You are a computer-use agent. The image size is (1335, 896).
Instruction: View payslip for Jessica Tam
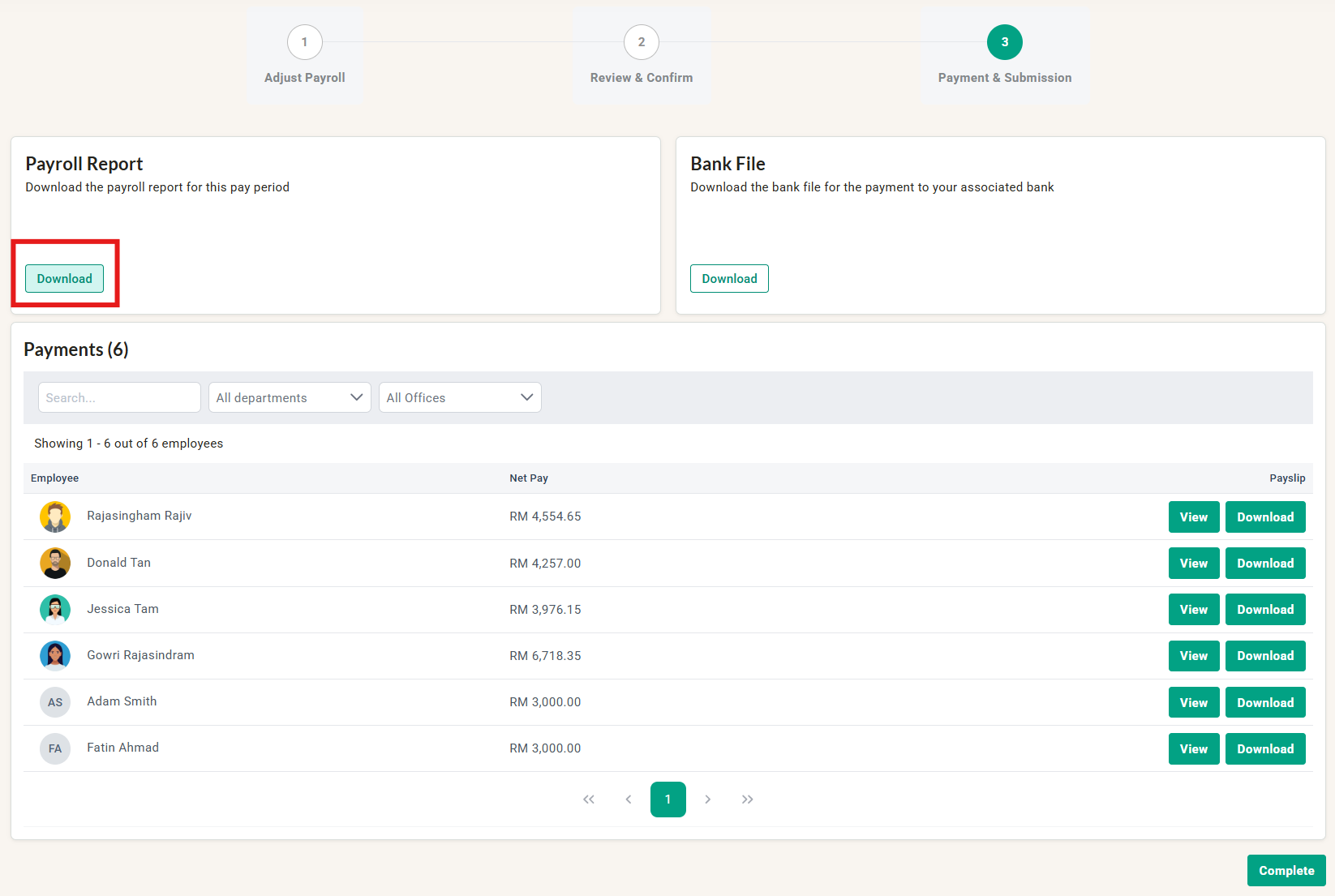[1194, 609]
